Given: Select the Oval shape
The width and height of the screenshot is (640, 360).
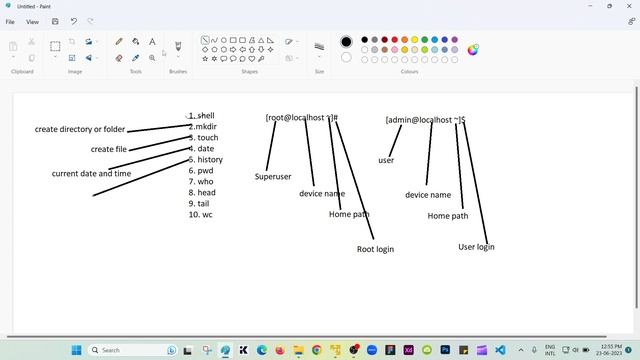Looking at the screenshot, I should [224, 40].
